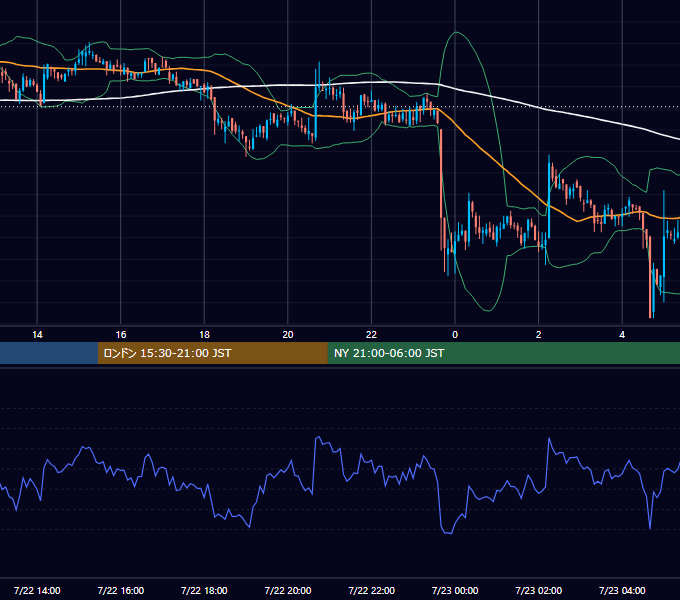Click the '7/23 04:00' indicator axis label
This screenshot has height=600, width=680.
tap(622, 590)
